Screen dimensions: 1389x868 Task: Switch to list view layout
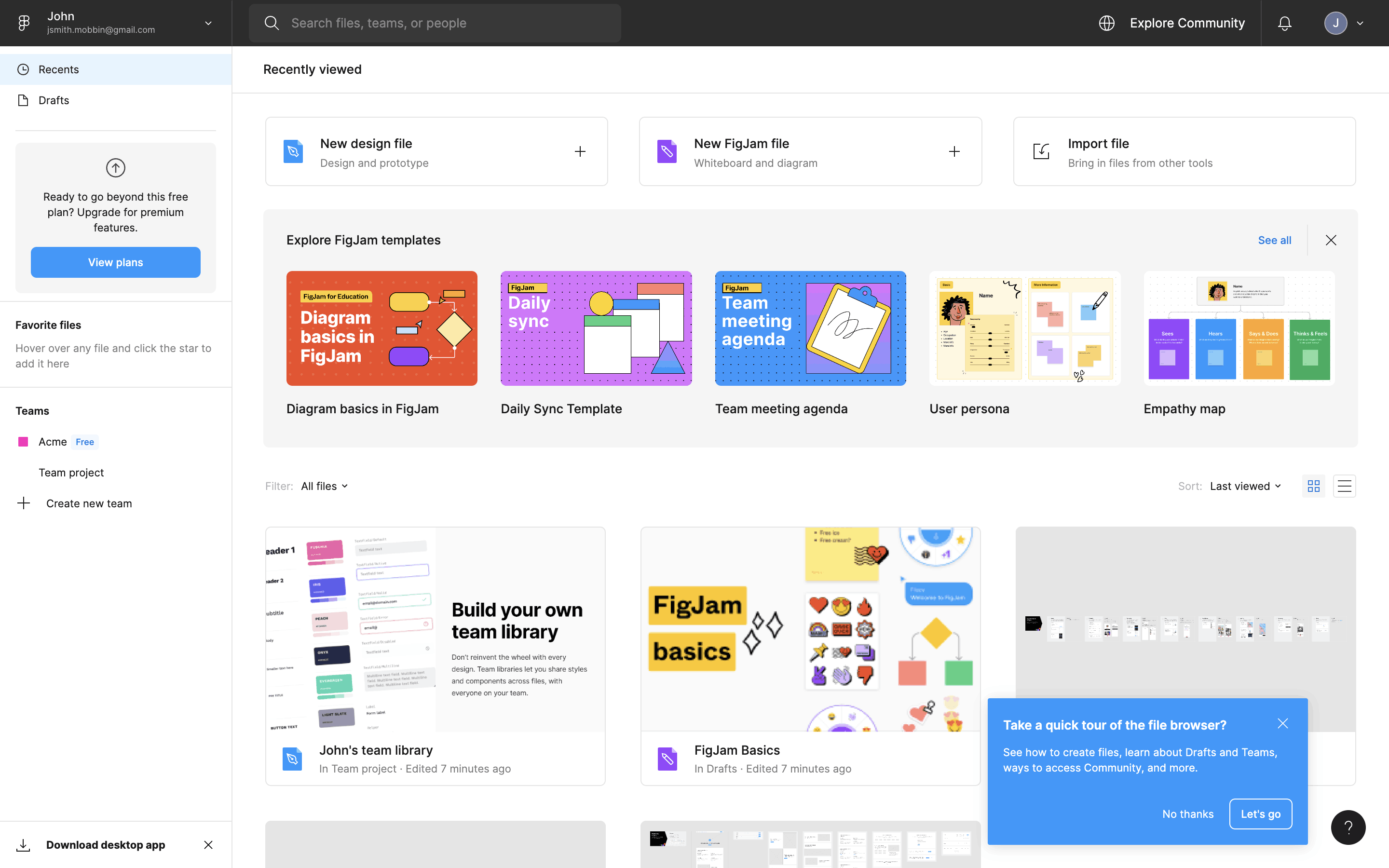pos(1344,486)
